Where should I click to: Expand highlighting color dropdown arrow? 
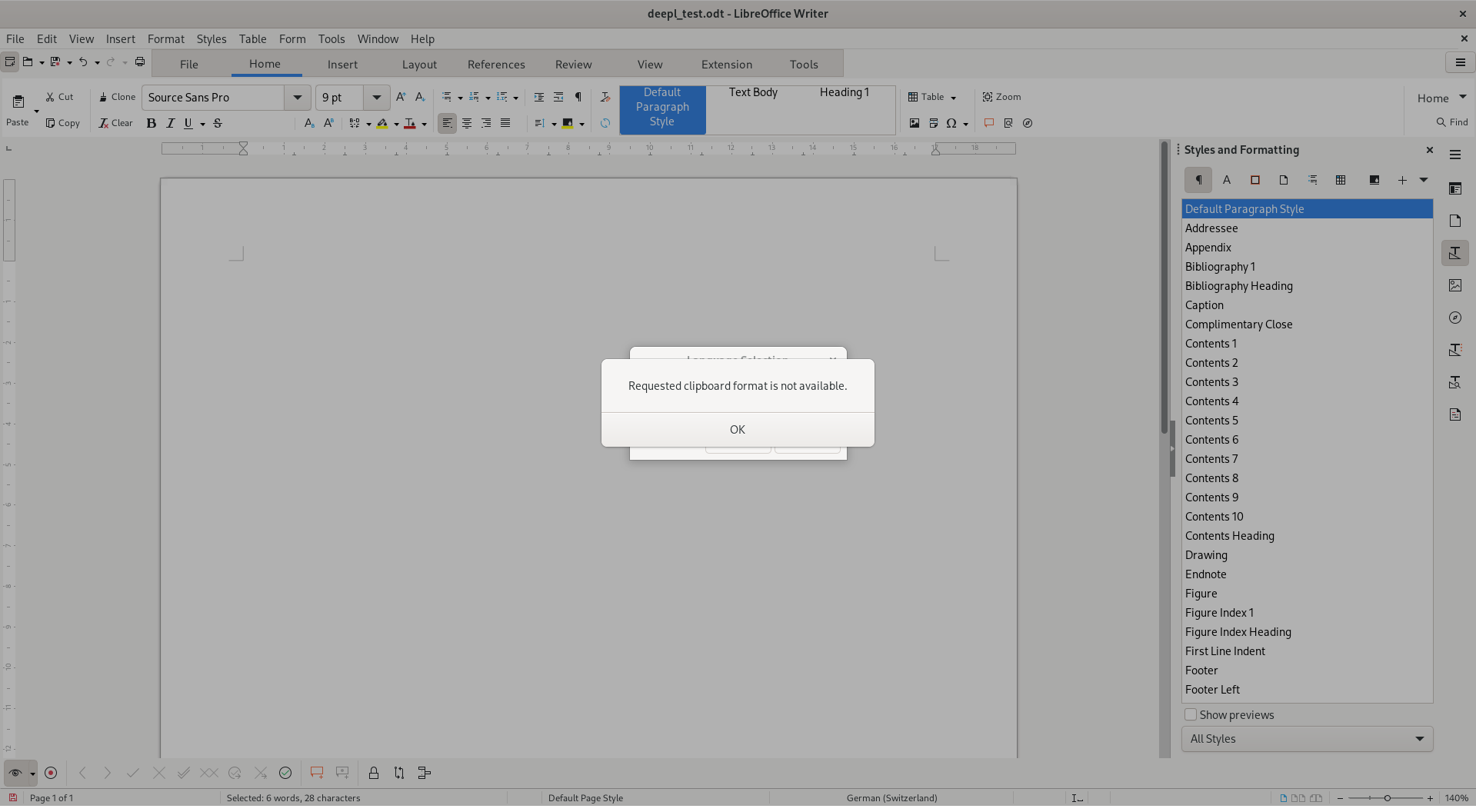coord(397,124)
